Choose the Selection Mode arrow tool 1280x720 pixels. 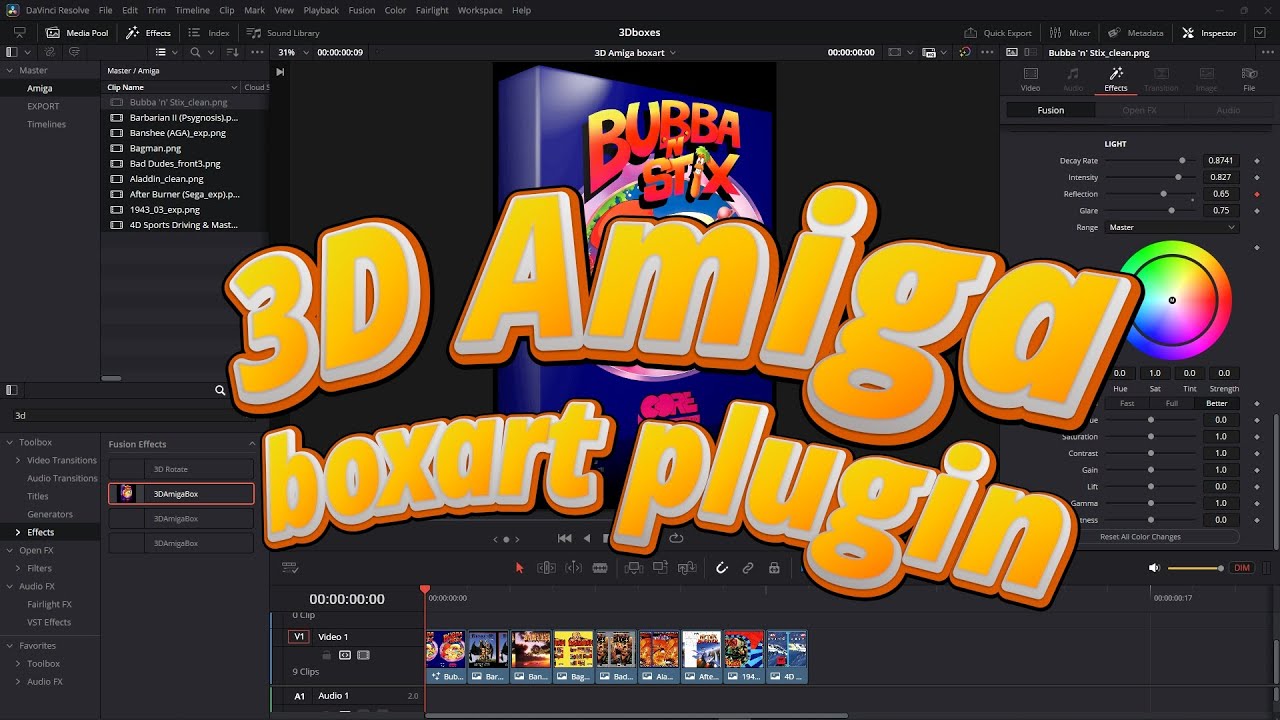point(519,568)
